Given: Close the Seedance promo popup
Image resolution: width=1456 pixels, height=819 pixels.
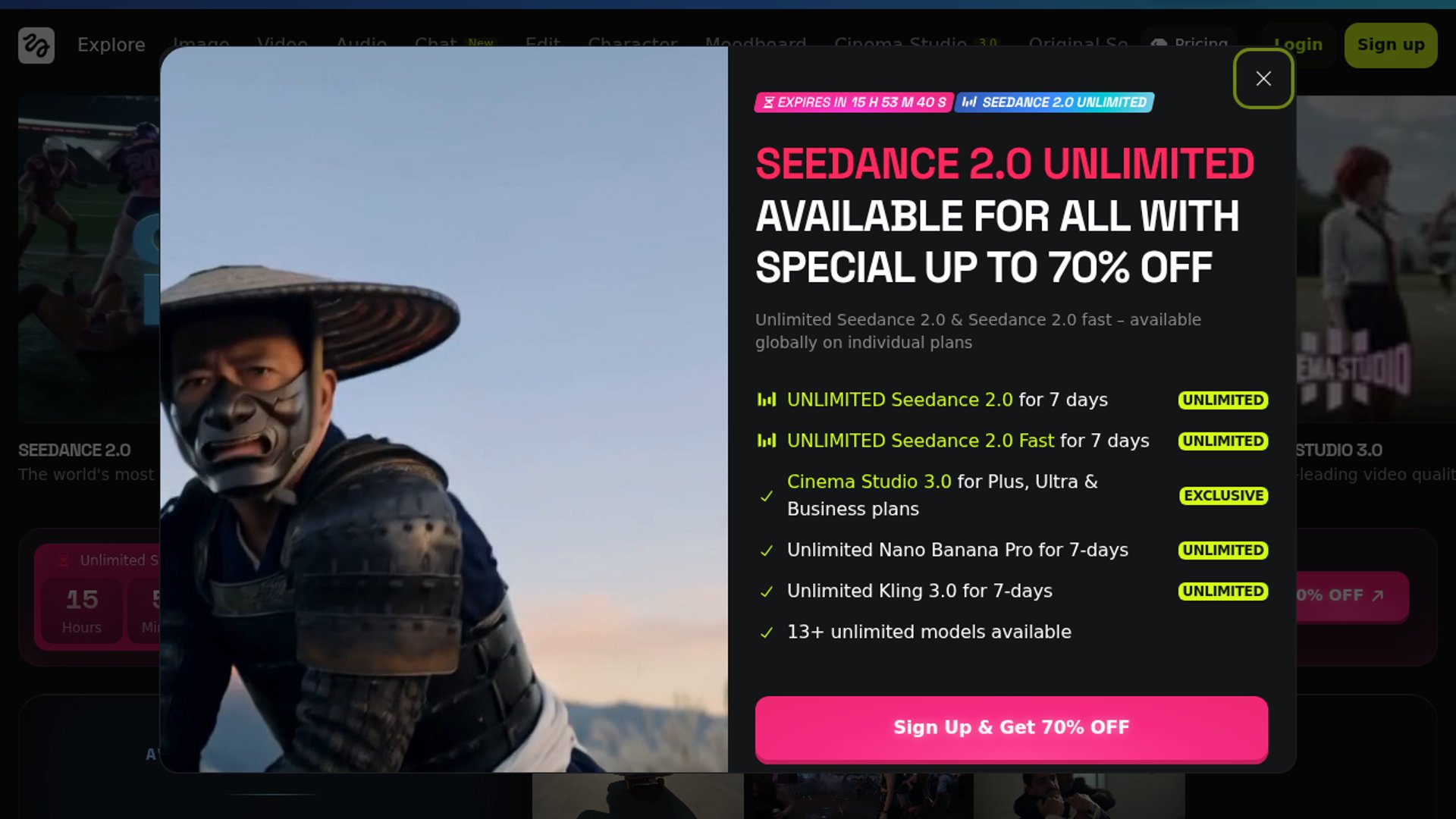Looking at the screenshot, I should pos(1263,78).
